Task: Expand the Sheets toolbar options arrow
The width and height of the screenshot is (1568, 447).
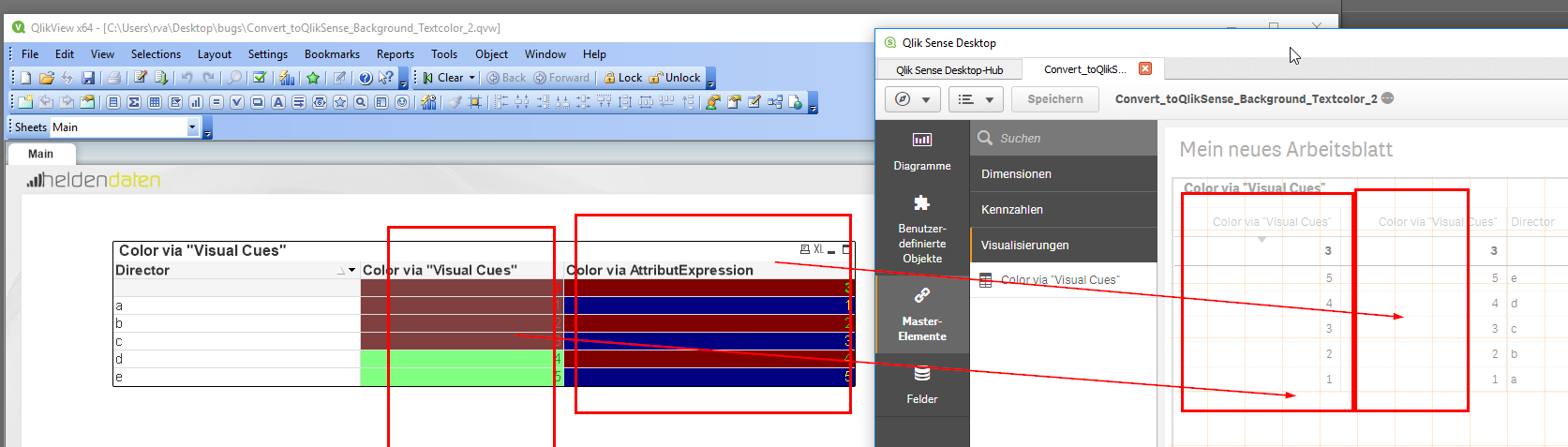Action: (208, 127)
